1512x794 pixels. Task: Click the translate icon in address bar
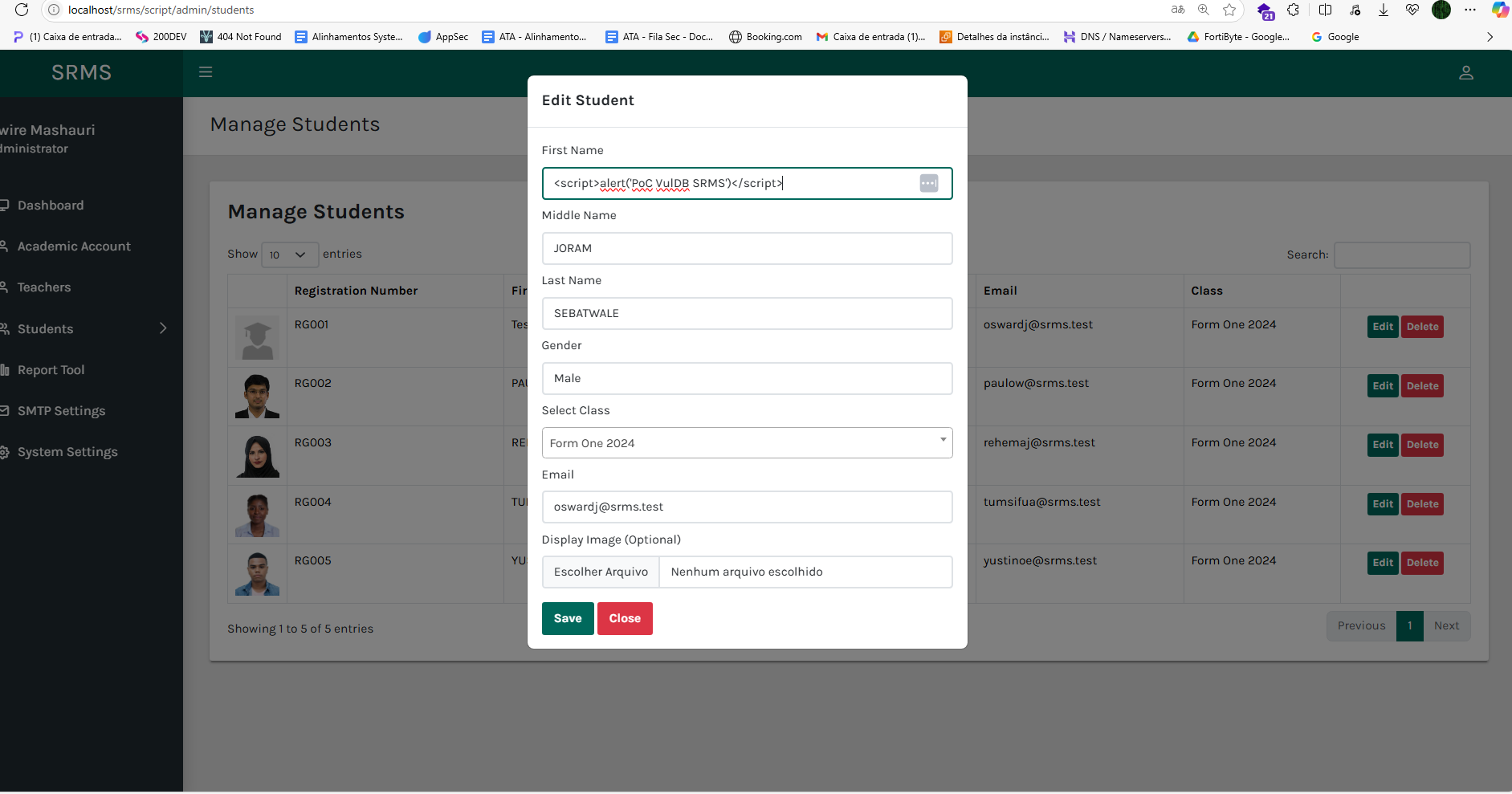(x=1178, y=10)
